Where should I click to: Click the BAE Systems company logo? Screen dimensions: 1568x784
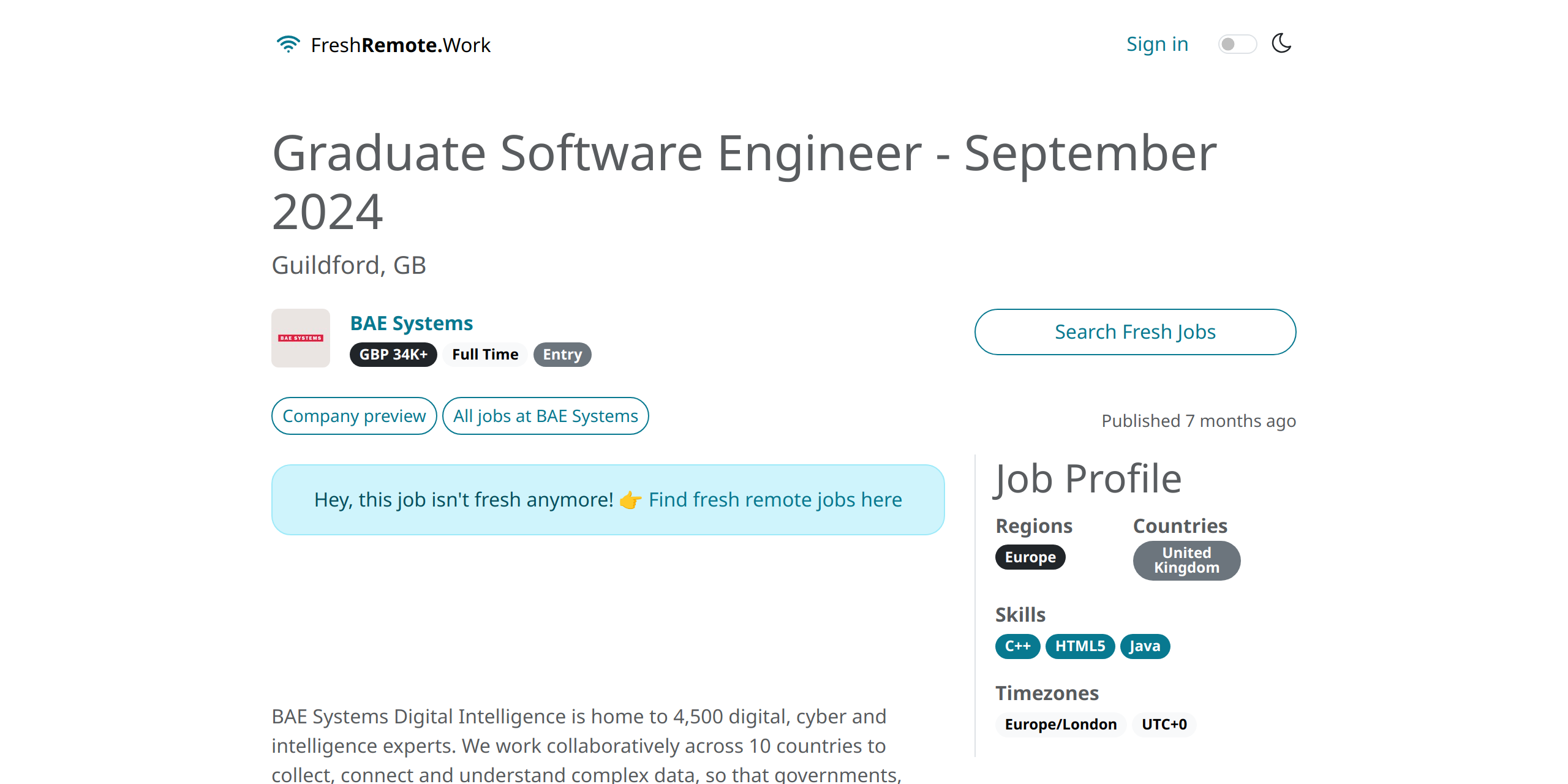tap(301, 337)
